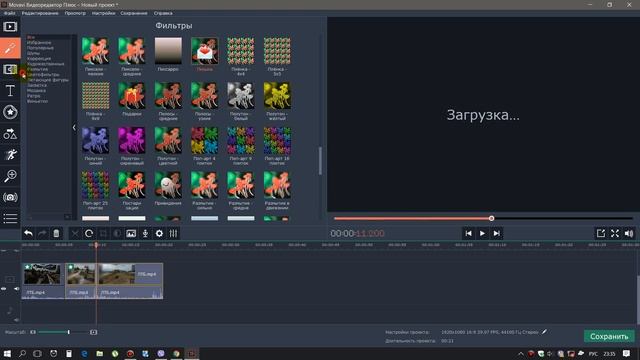Screen dimensions: 640x360
Task: Select the Избранное filter category
Action: point(39,42)
